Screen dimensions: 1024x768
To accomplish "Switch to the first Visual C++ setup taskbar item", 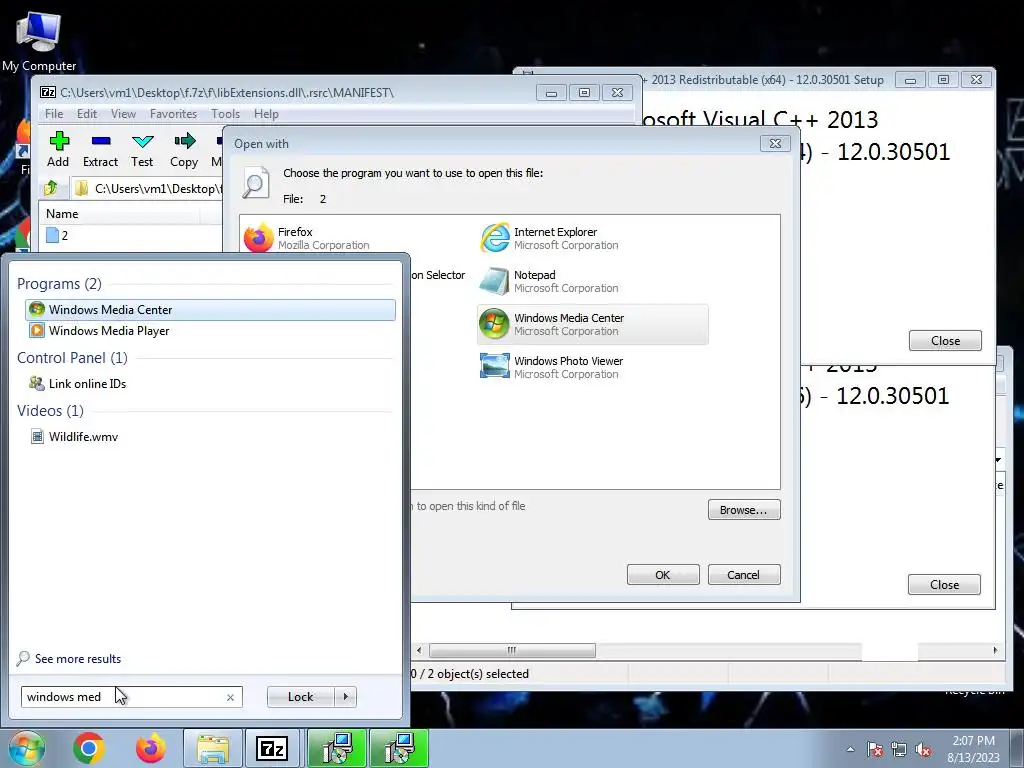I will coord(337,748).
